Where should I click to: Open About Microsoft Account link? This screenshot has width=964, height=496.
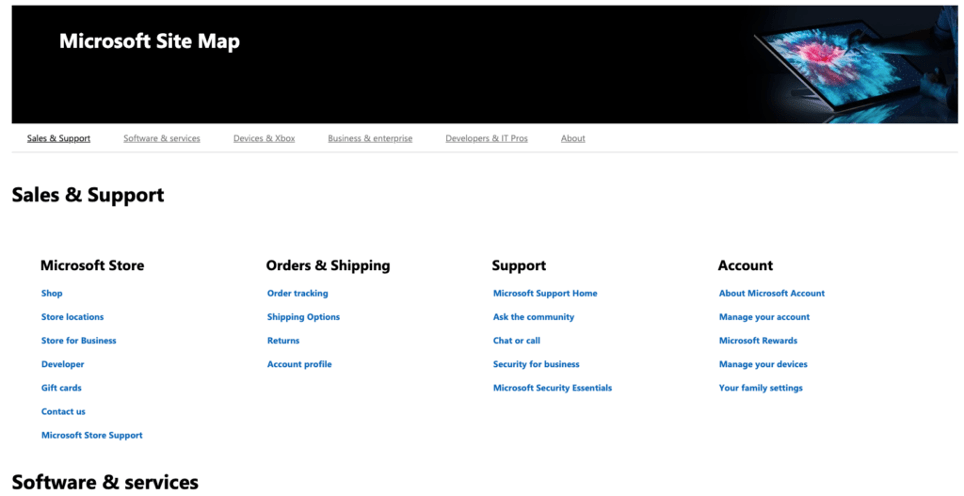[x=772, y=293]
